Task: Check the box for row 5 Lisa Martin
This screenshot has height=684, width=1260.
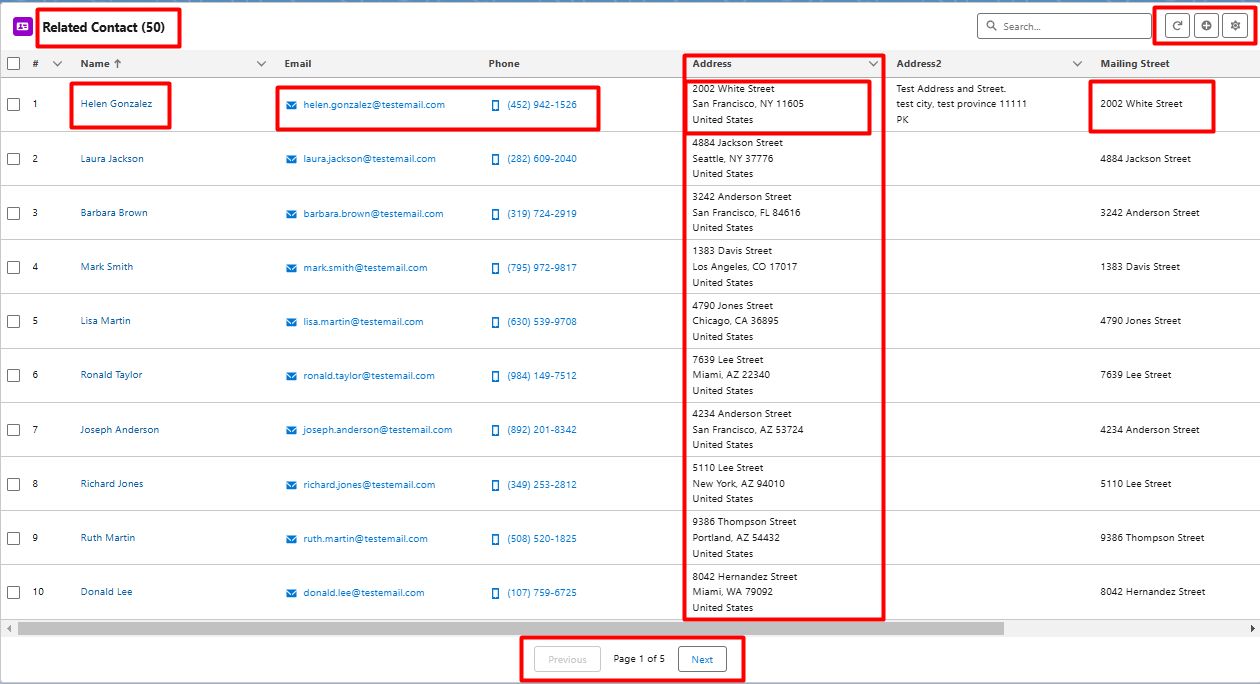Action: tap(13, 321)
